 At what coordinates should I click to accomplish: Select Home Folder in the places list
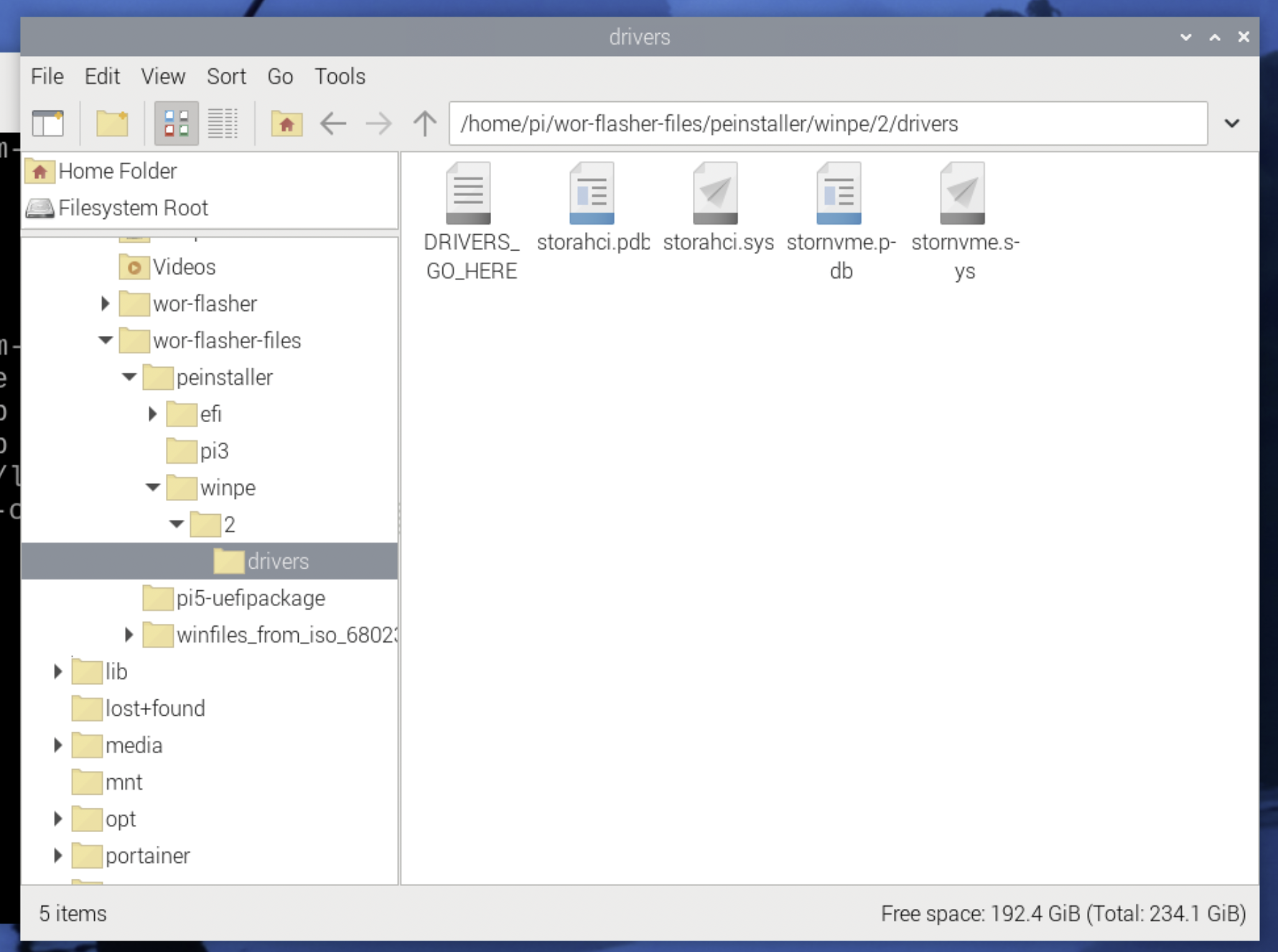(x=117, y=171)
